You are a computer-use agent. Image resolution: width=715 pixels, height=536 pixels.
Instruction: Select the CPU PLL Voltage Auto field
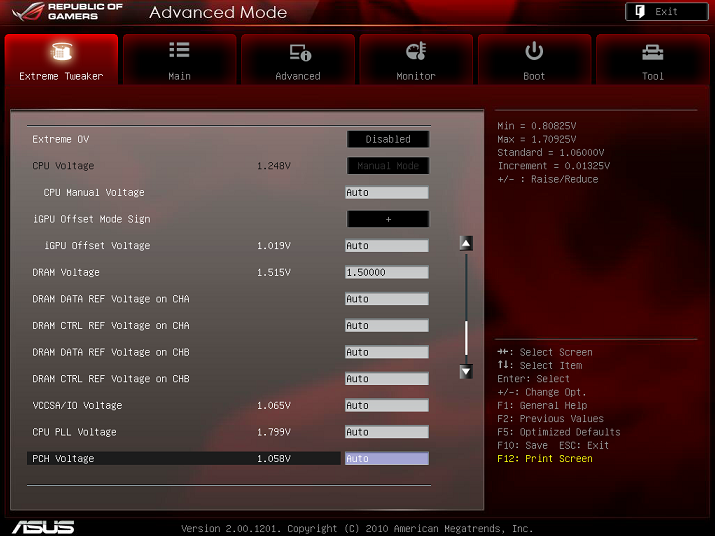(x=387, y=432)
